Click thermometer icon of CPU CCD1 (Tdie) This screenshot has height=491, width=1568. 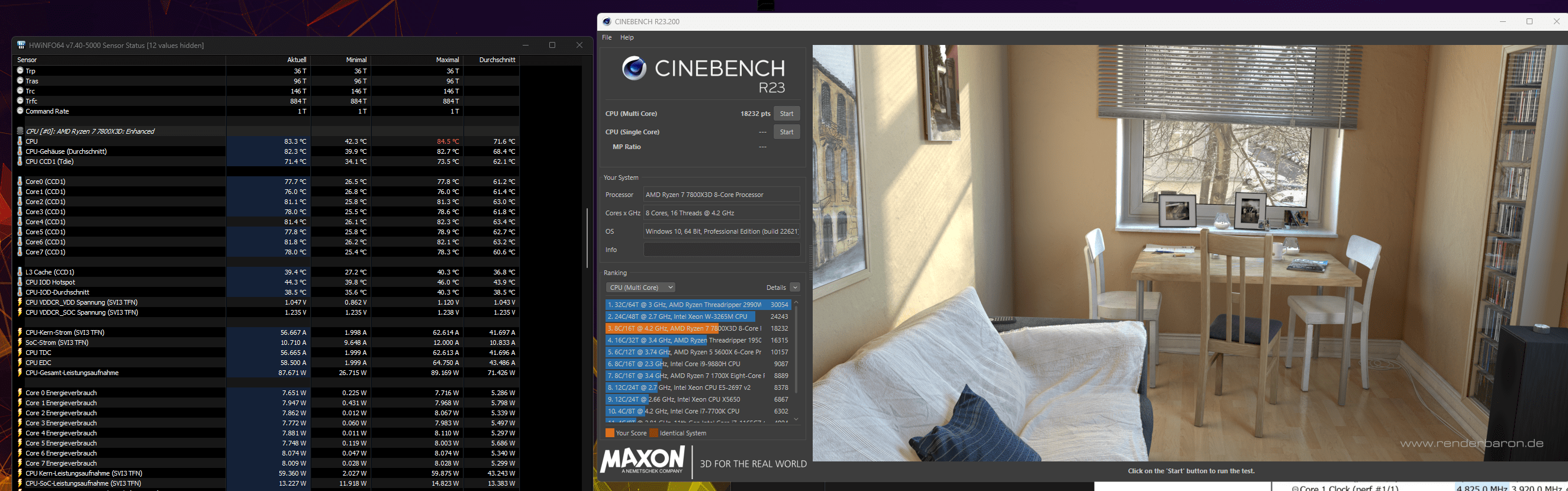click(20, 161)
